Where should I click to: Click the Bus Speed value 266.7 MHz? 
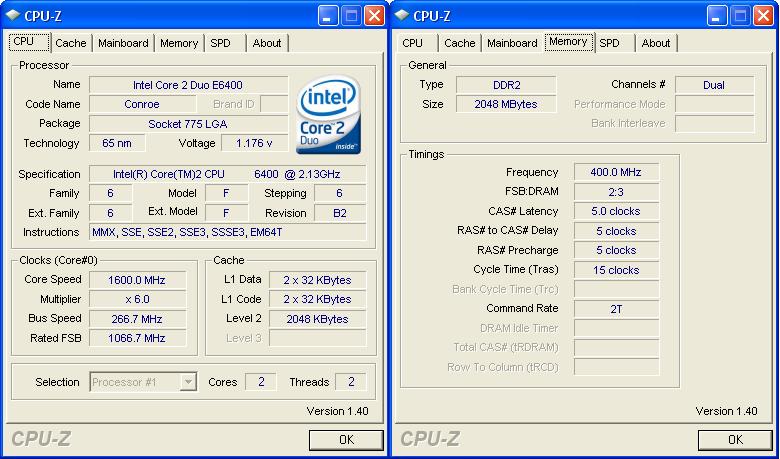138,319
